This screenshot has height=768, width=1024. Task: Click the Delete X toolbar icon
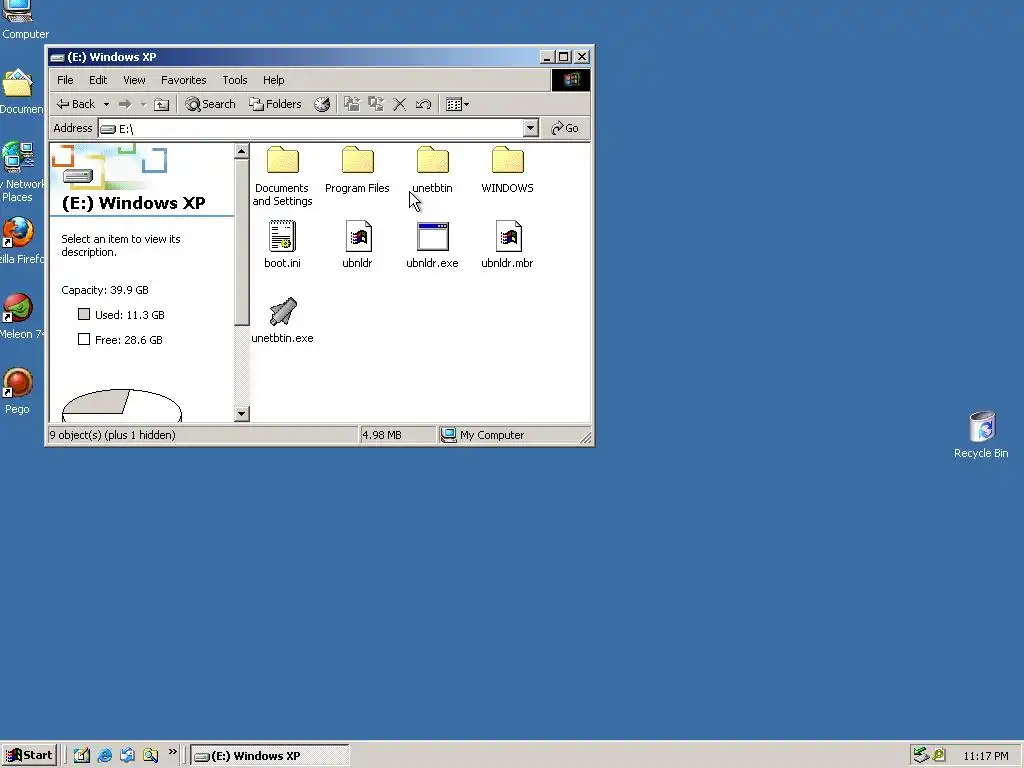coord(400,104)
